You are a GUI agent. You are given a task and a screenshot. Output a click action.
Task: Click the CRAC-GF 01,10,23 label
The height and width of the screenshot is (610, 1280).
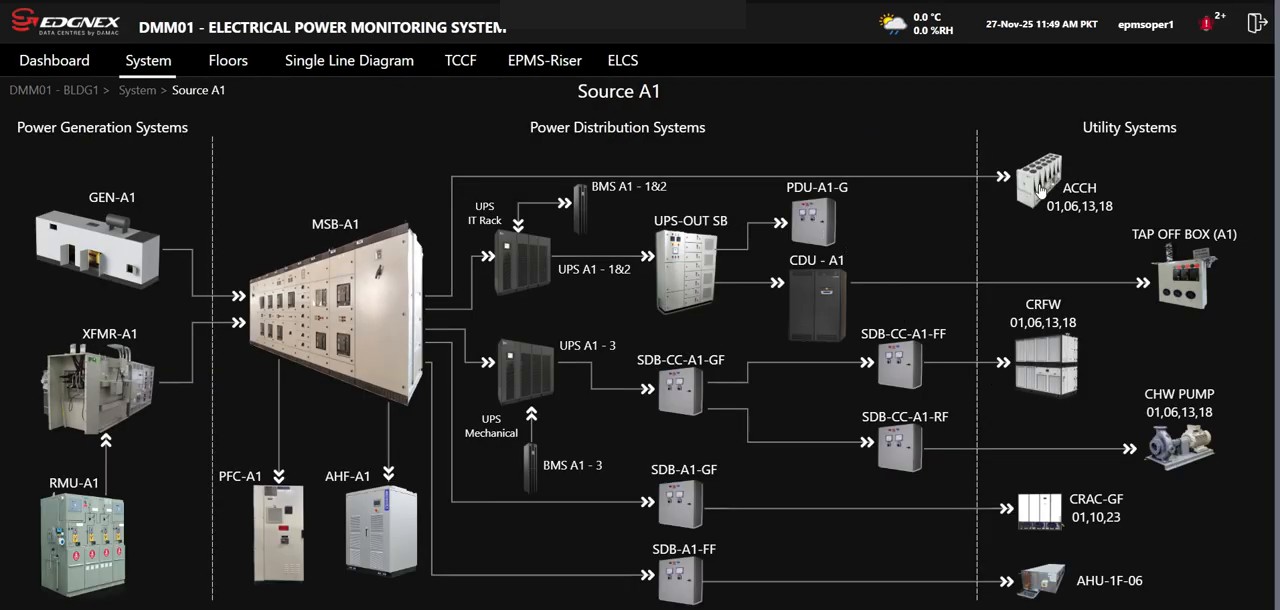(x=1096, y=508)
